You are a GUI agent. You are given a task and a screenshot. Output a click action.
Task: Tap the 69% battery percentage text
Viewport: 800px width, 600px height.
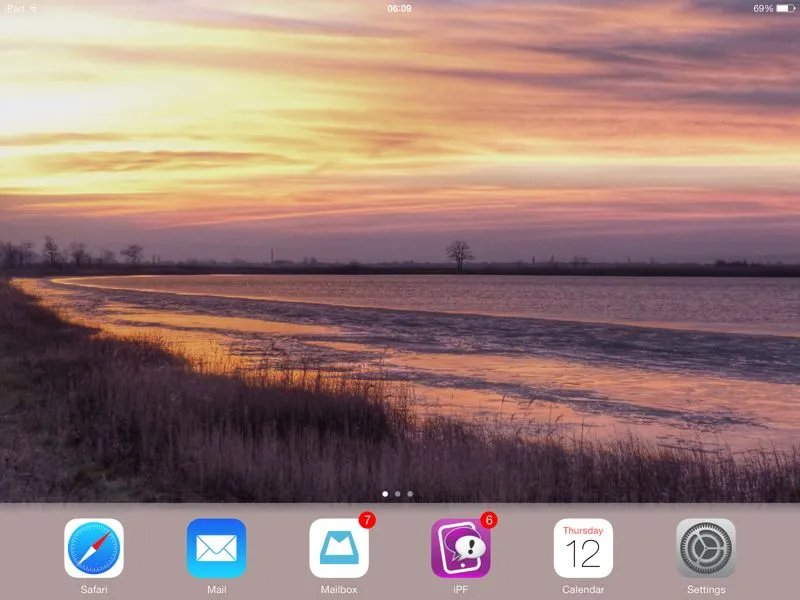click(763, 8)
